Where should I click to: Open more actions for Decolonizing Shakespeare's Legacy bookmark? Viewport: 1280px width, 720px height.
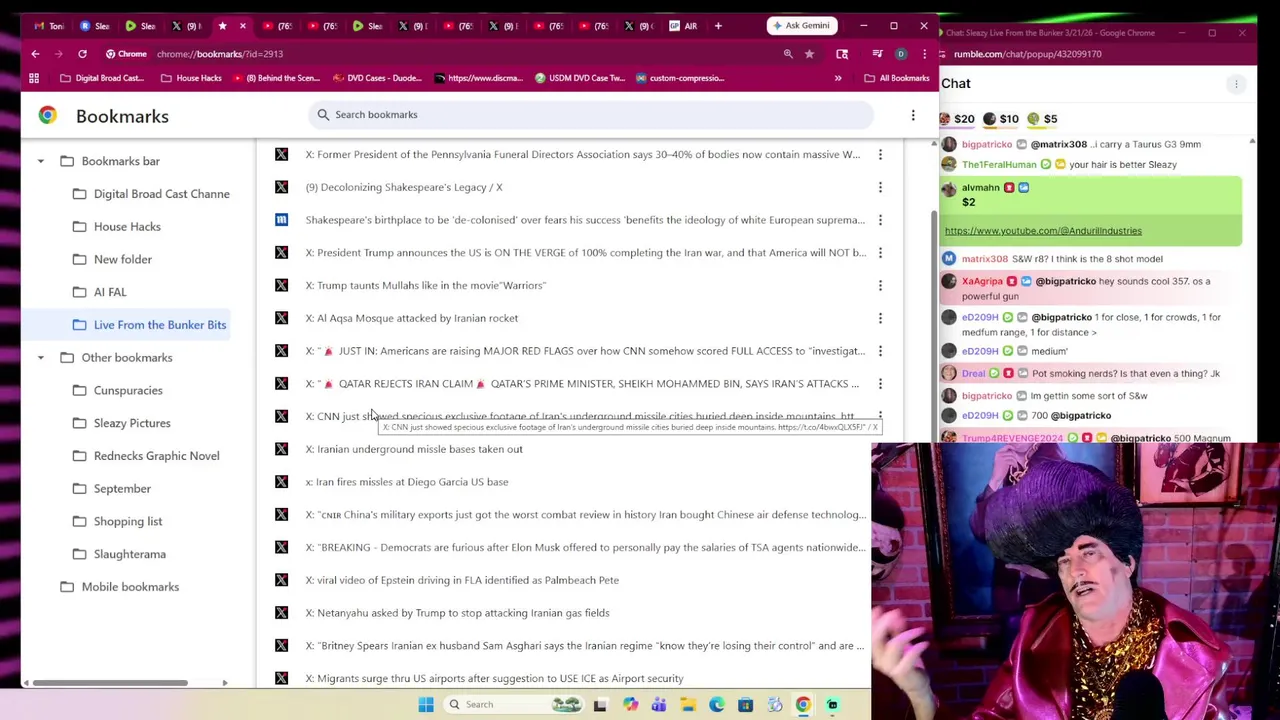click(880, 187)
